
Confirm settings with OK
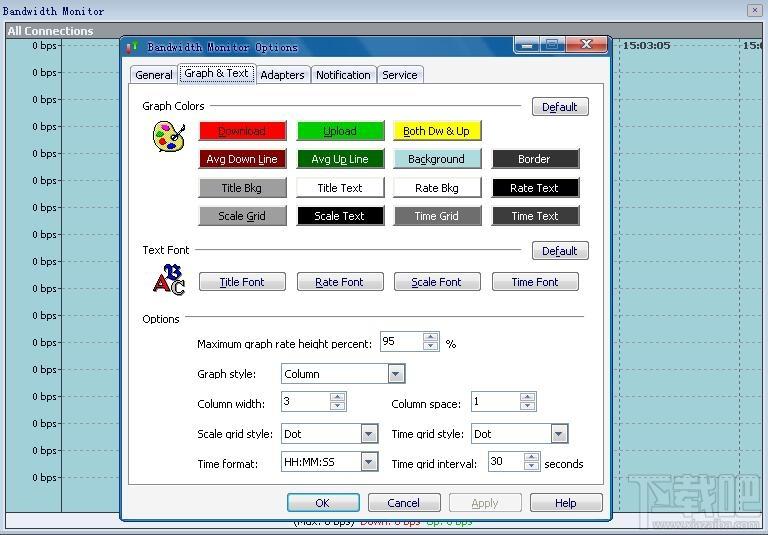(323, 503)
